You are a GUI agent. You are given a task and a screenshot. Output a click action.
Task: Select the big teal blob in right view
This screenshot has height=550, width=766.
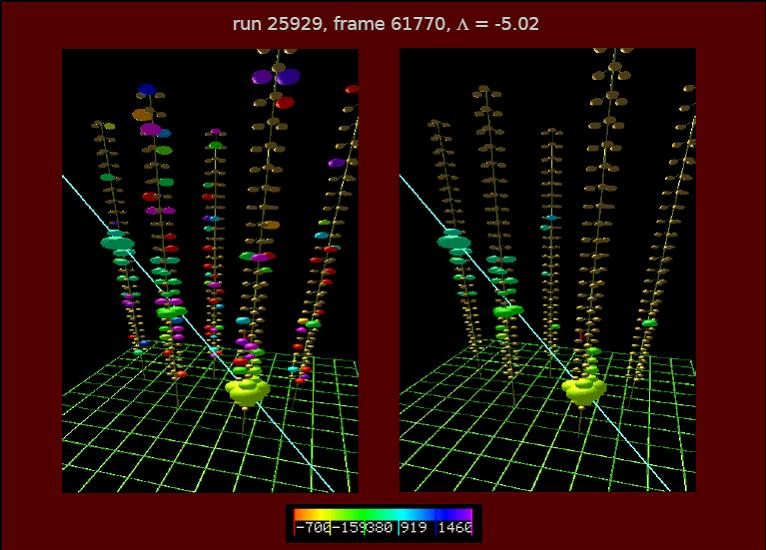453,239
